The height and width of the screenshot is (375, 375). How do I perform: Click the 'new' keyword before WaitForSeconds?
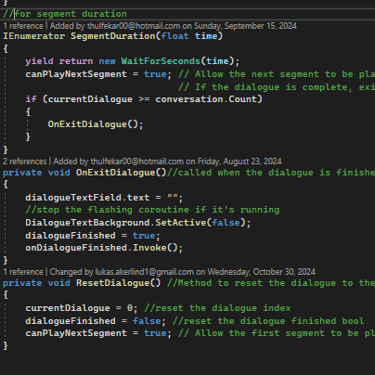[x=107, y=61]
